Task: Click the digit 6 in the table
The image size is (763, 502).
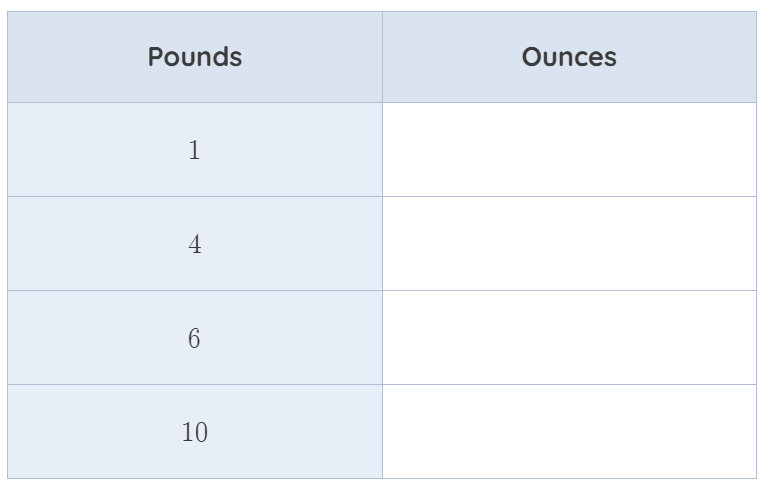Action: pyautogui.click(x=194, y=338)
